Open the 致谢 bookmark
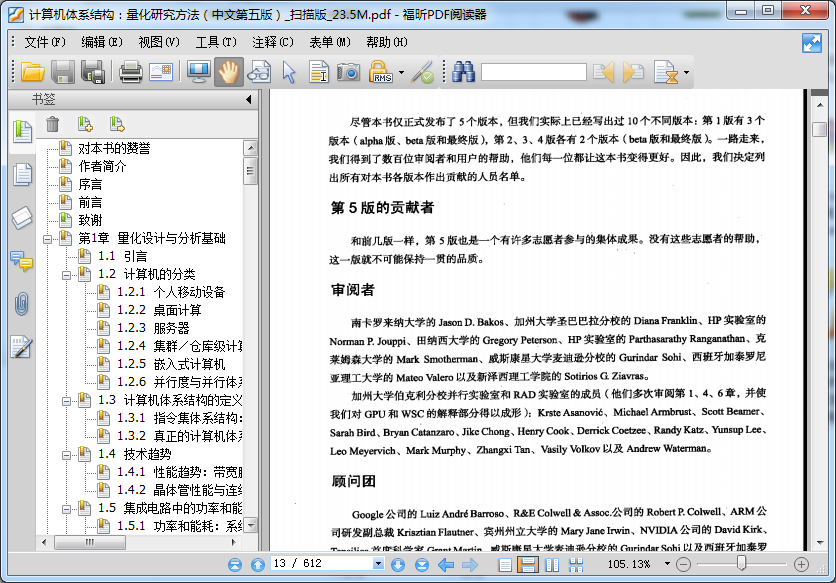Viewport: 836px width, 583px height. coord(90,220)
